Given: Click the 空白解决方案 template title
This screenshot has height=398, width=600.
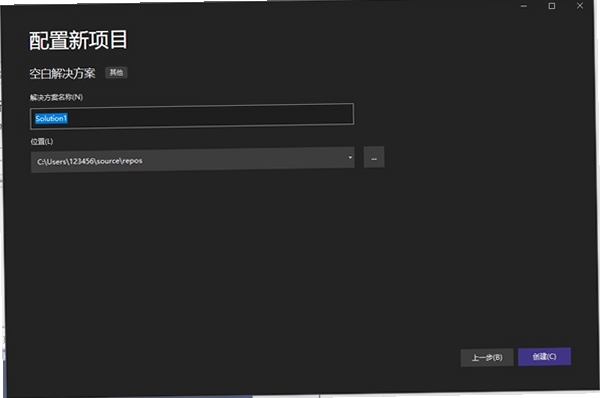Looking at the screenshot, I should click(x=62, y=73).
